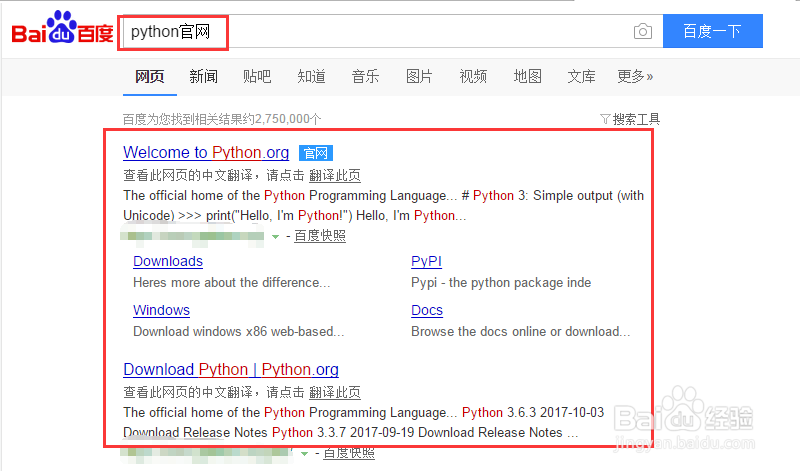Expand dropdown arrow beside first result URL
The height and width of the screenshot is (471, 800).
point(276,237)
